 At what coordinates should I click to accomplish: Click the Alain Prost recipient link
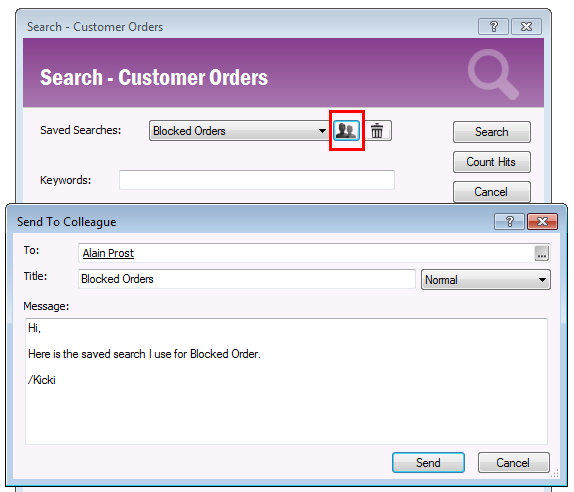(x=108, y=253)
